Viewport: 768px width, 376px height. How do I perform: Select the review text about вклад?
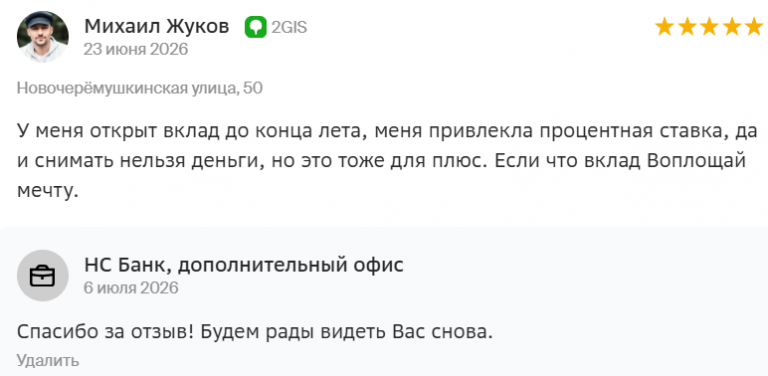click(x=387, y=161)
